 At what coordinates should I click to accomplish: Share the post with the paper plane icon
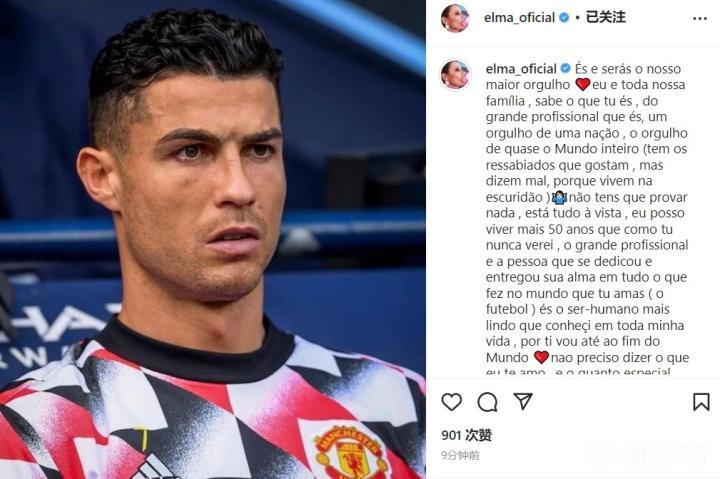pos(523,401)
